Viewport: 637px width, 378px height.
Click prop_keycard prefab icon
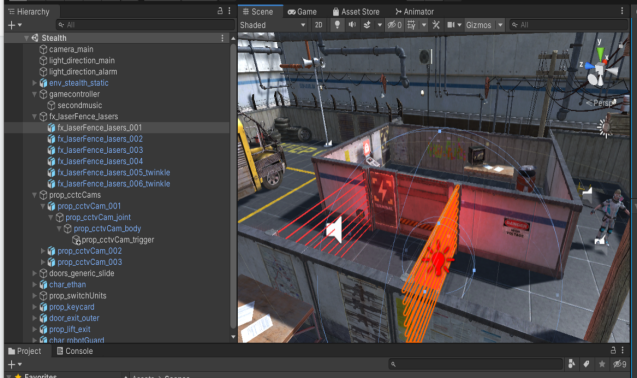tap(43, 307)
